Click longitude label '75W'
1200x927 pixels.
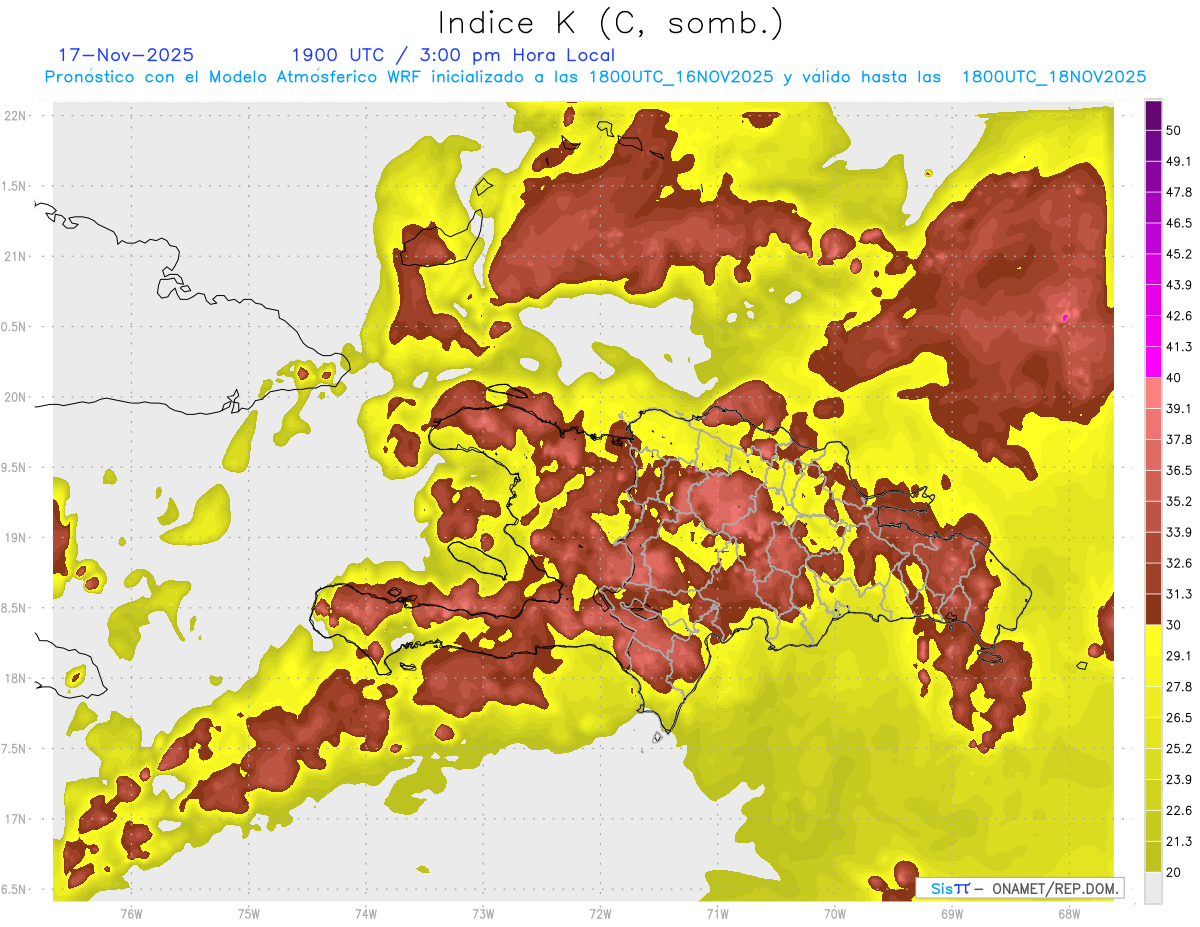[x=248, y=914]
